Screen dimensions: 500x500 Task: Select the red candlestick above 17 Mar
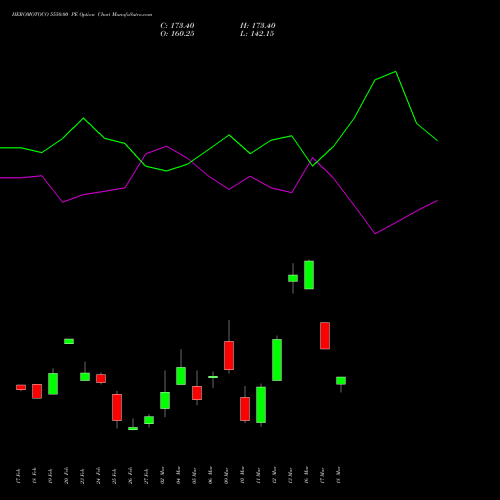[x=325, y=336]
